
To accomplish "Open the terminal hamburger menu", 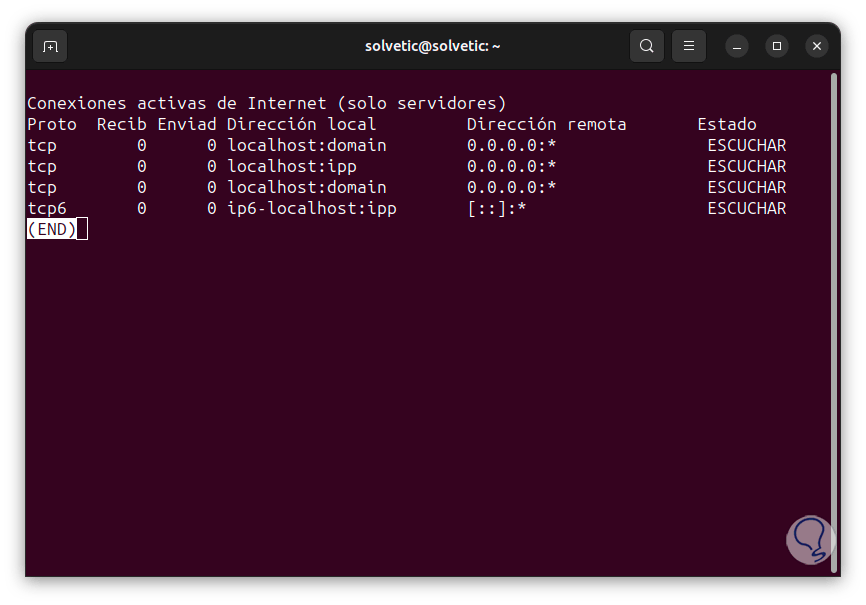I will click(688, 46).
